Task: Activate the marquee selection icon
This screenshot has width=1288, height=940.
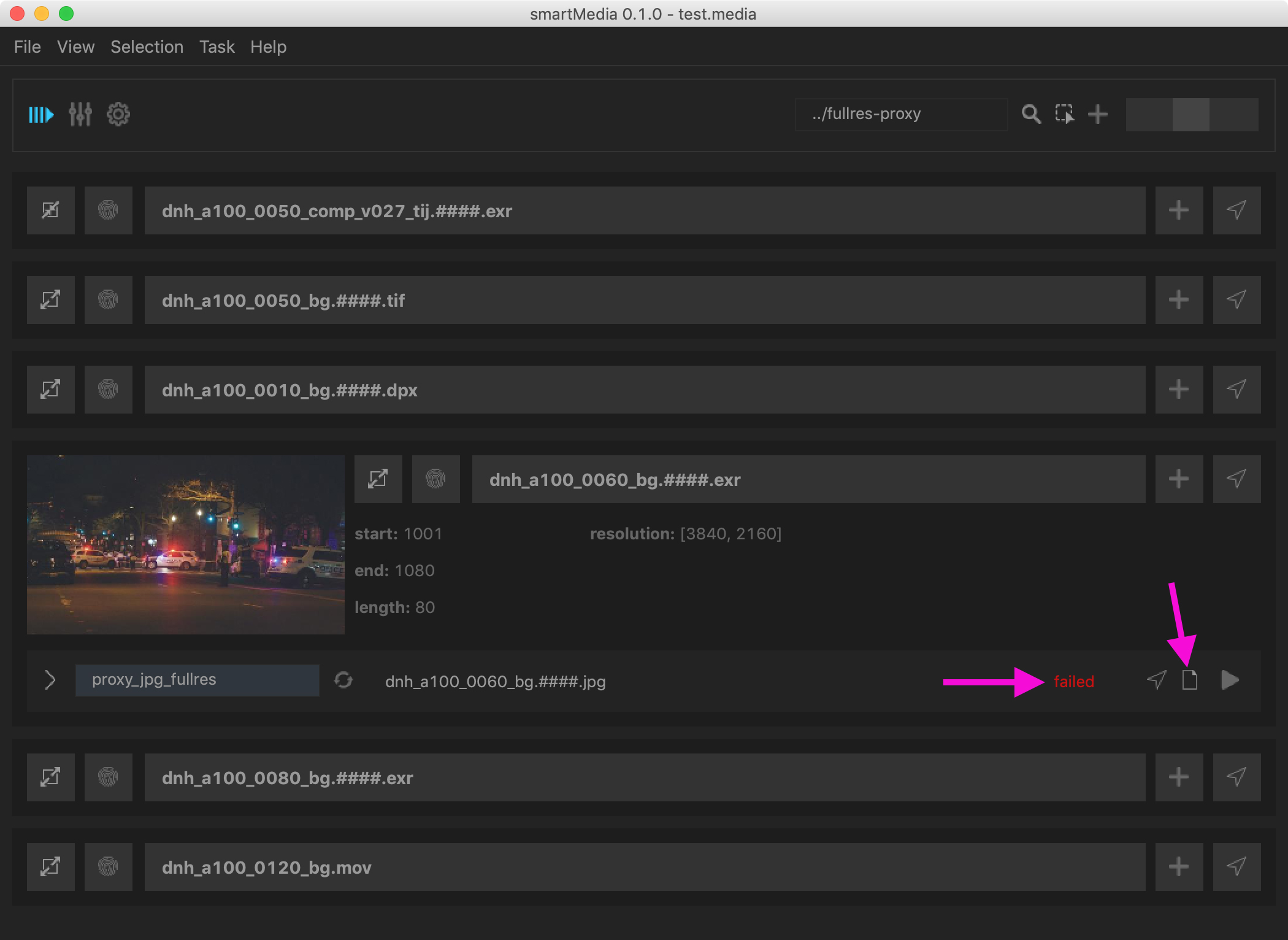Action: pyautogui.click(x=1064, y=114)
